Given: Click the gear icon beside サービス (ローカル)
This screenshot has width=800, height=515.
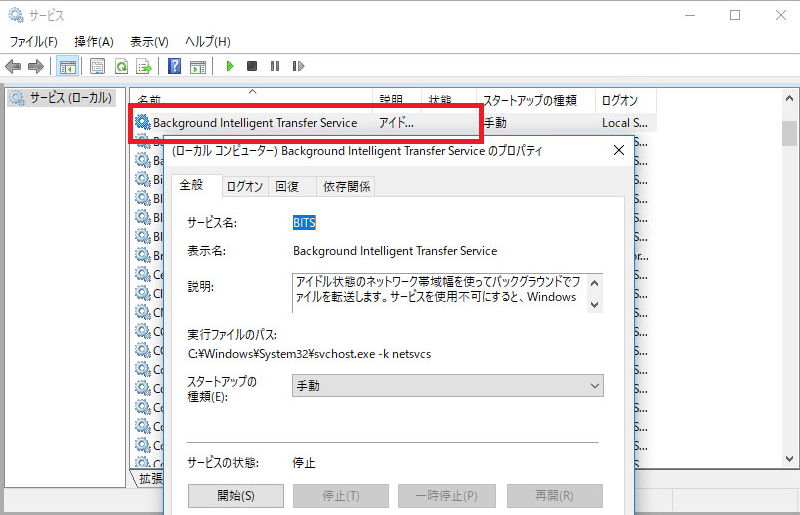Looking at the screenshot, I should coord(18,97).
